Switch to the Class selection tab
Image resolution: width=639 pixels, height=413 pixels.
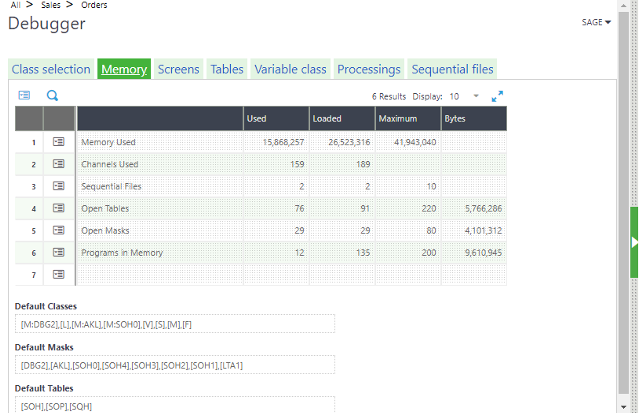(x=51, y=69)
